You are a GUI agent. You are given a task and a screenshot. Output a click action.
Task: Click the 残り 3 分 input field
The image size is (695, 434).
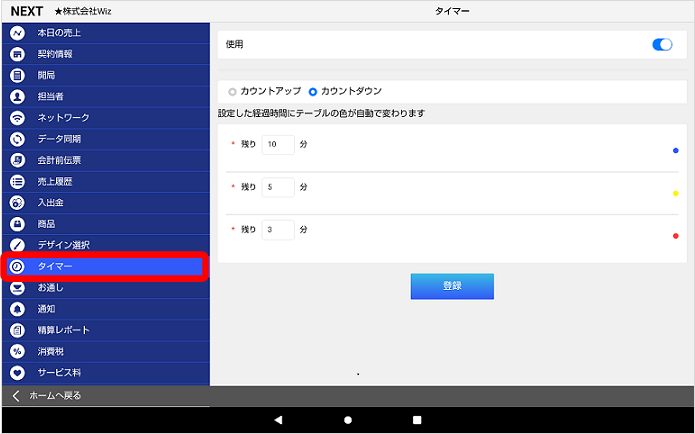click(278, 229)
